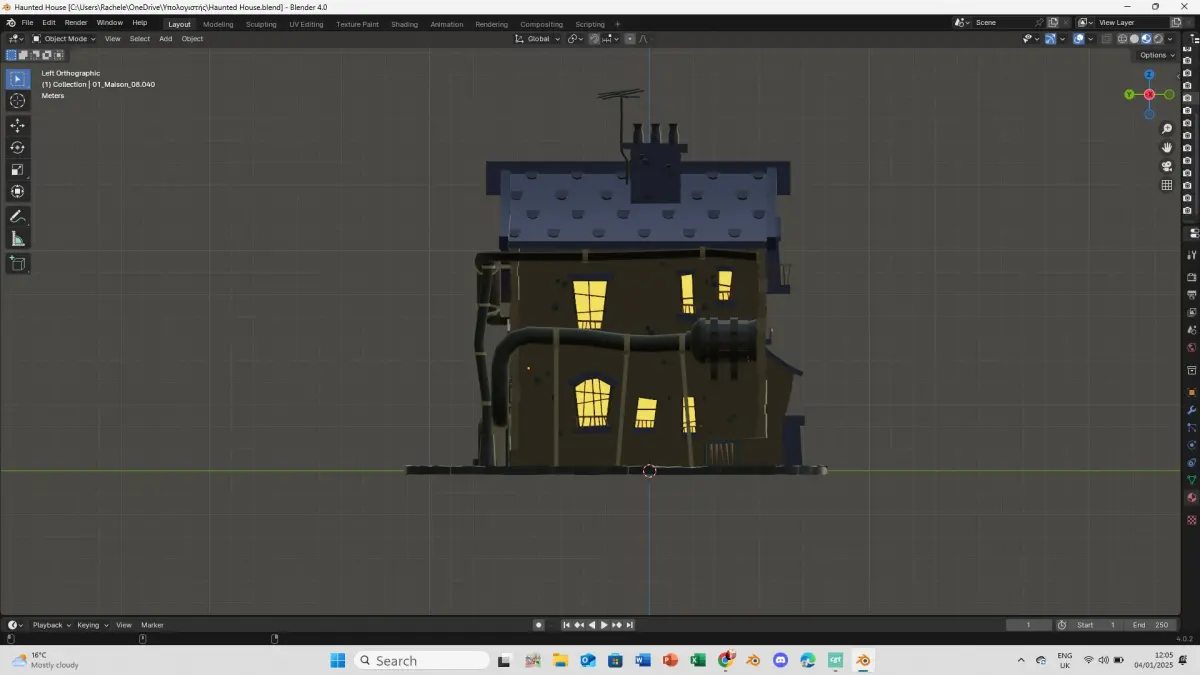This screenshot has height=675, width=1200.
Task: Choose the Rotate tool
Action: point(18,147)
